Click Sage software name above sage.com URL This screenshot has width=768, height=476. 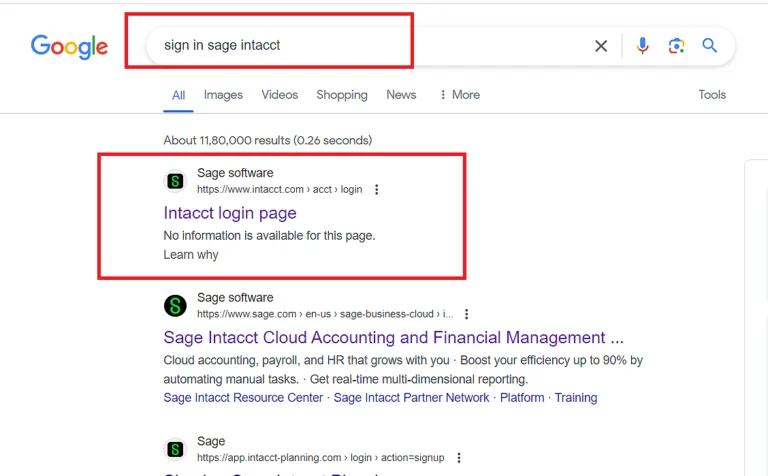pyautogui.click(x=235, y=297)
